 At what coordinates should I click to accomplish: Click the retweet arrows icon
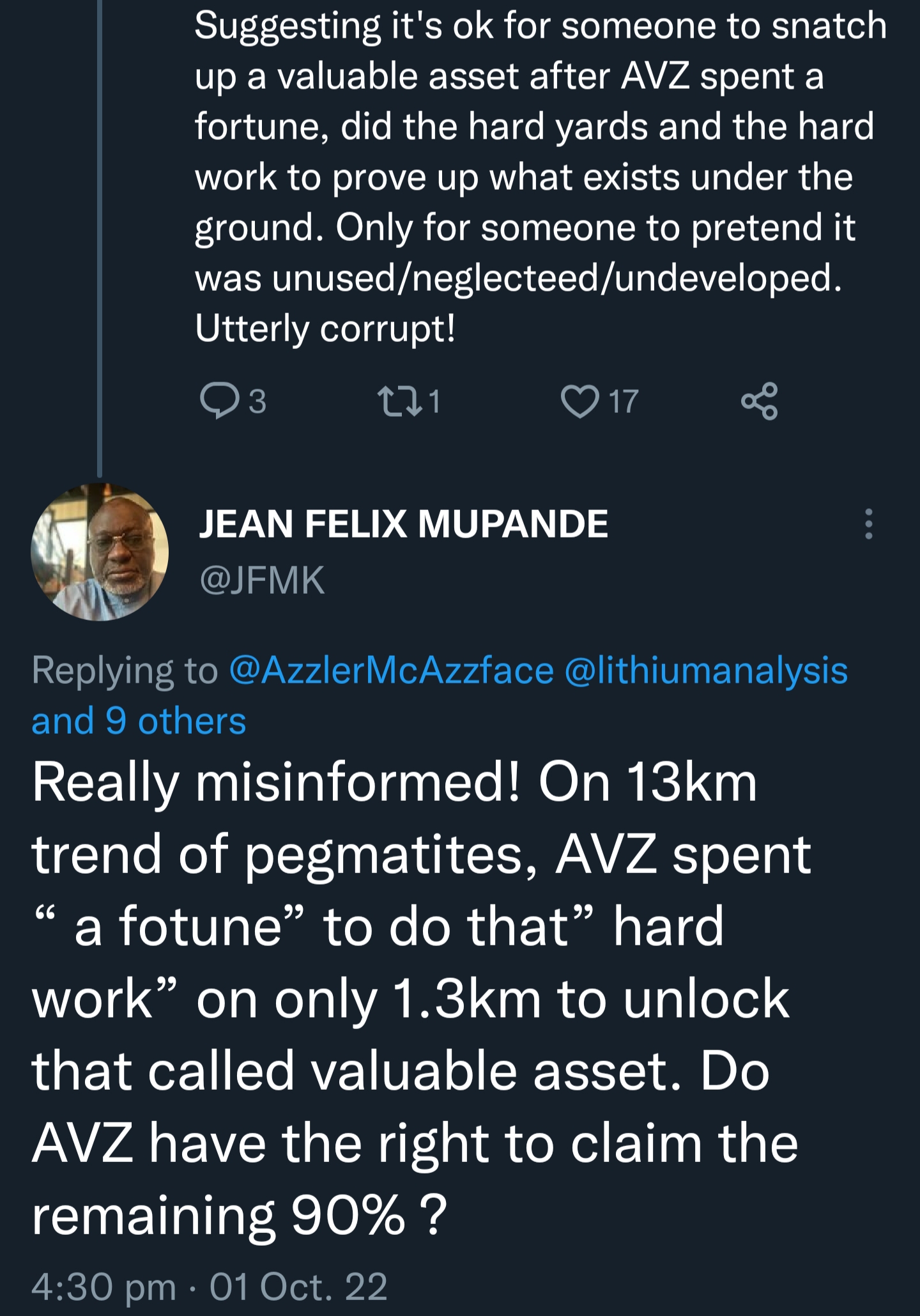point(399,401)
